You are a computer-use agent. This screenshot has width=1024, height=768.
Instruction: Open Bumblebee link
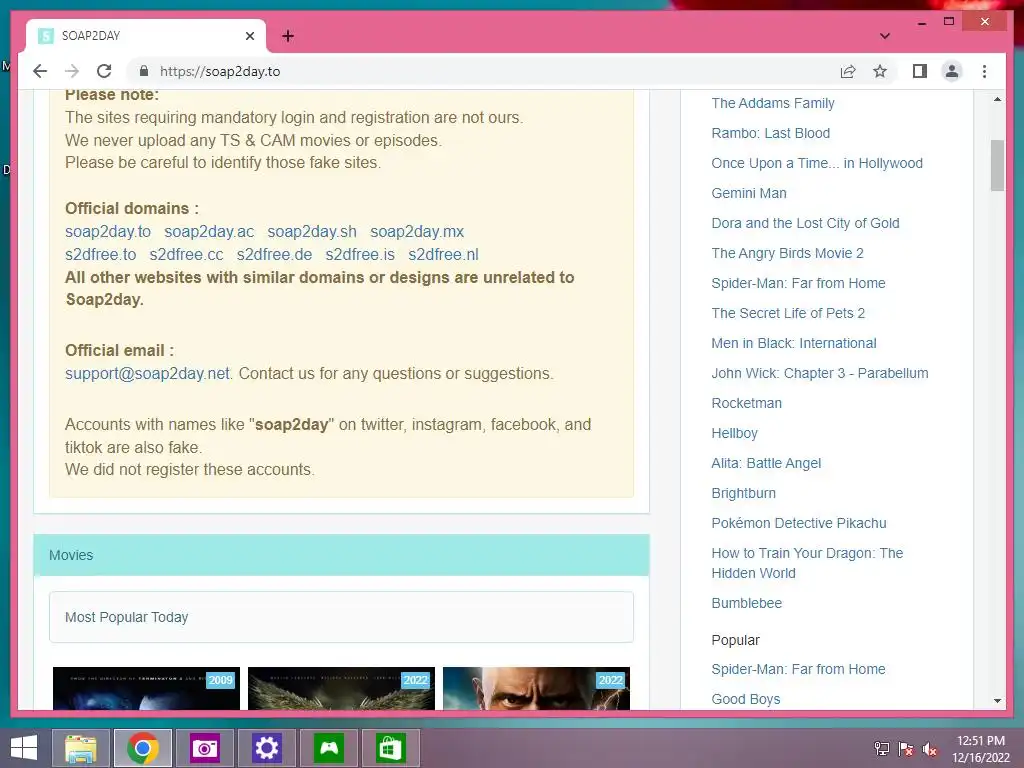746,603
